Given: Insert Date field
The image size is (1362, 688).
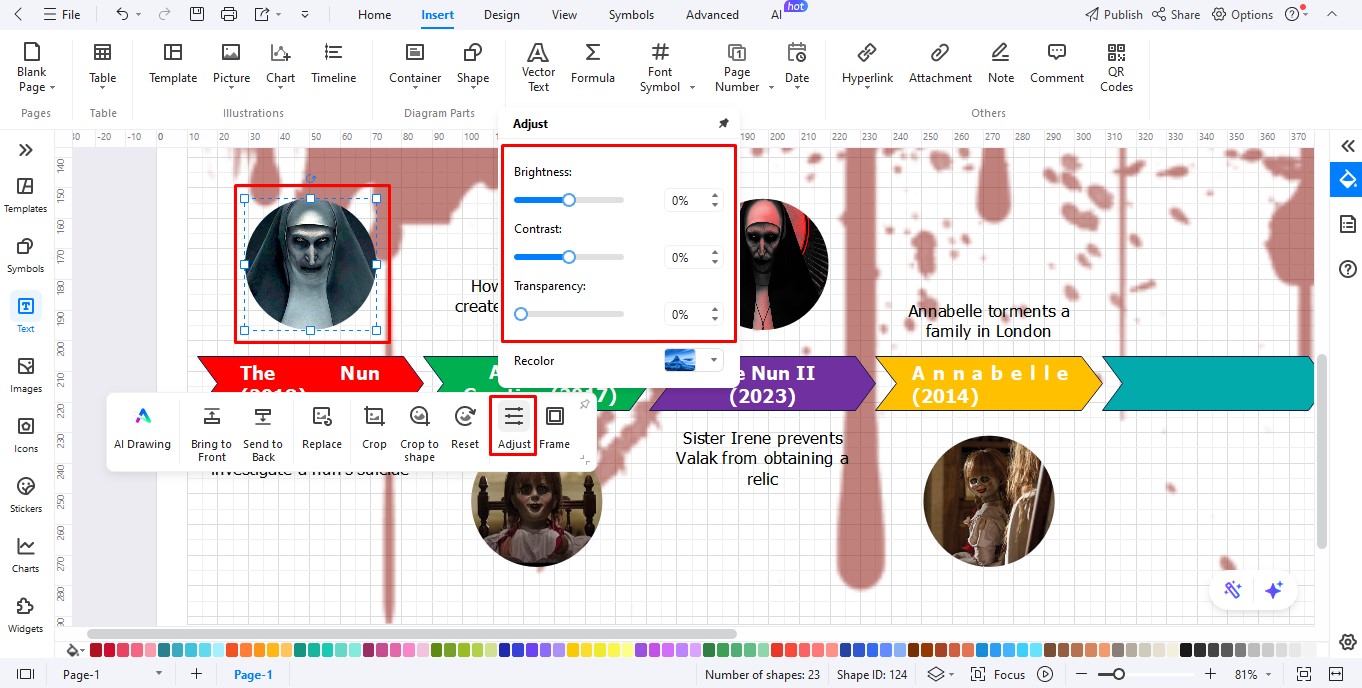Looking at the screenshot, I should pyautogui.click(x=797, y=64).
